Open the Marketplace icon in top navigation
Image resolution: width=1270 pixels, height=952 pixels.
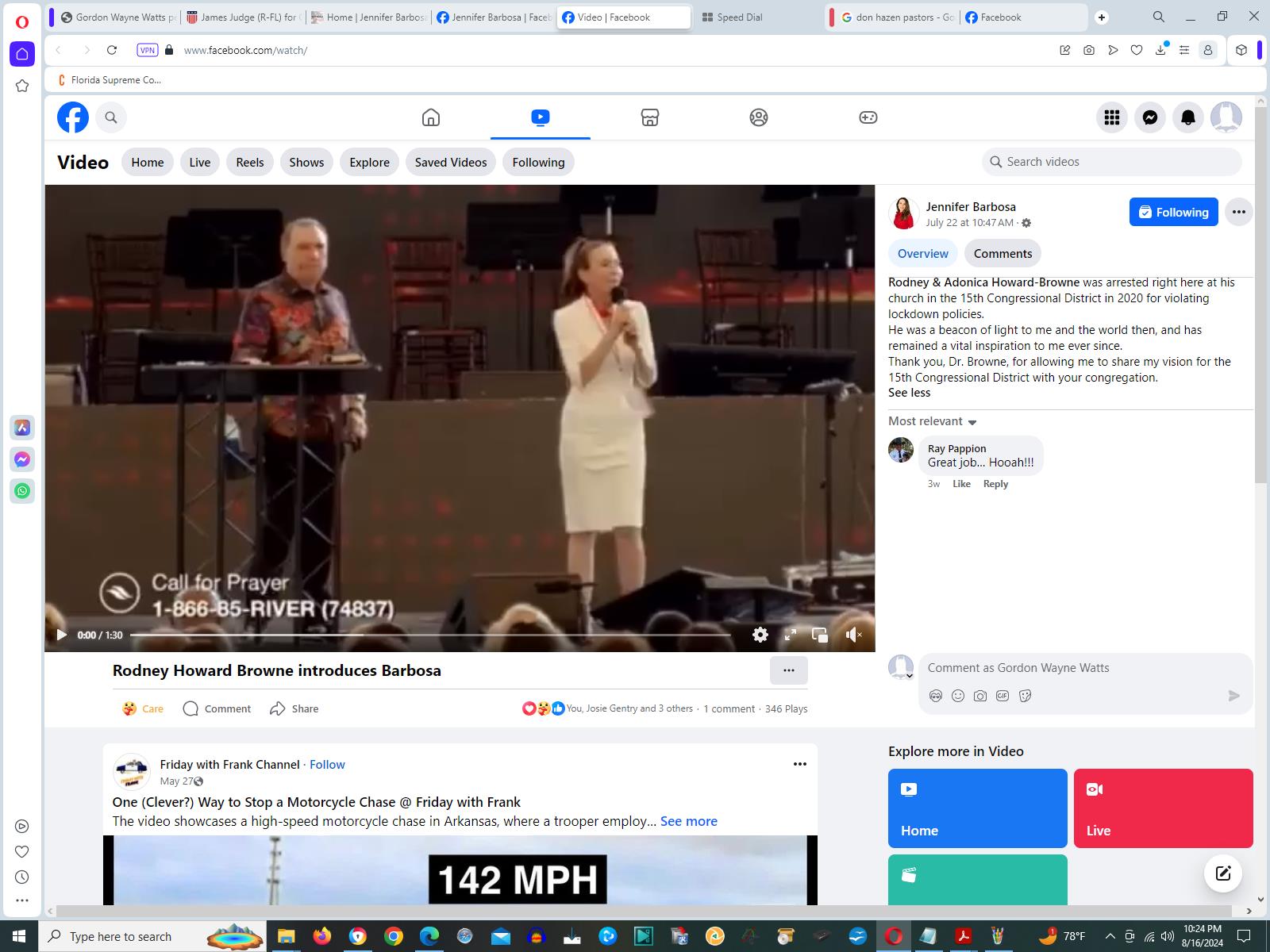pyautogui.click(x=650, y=117)
